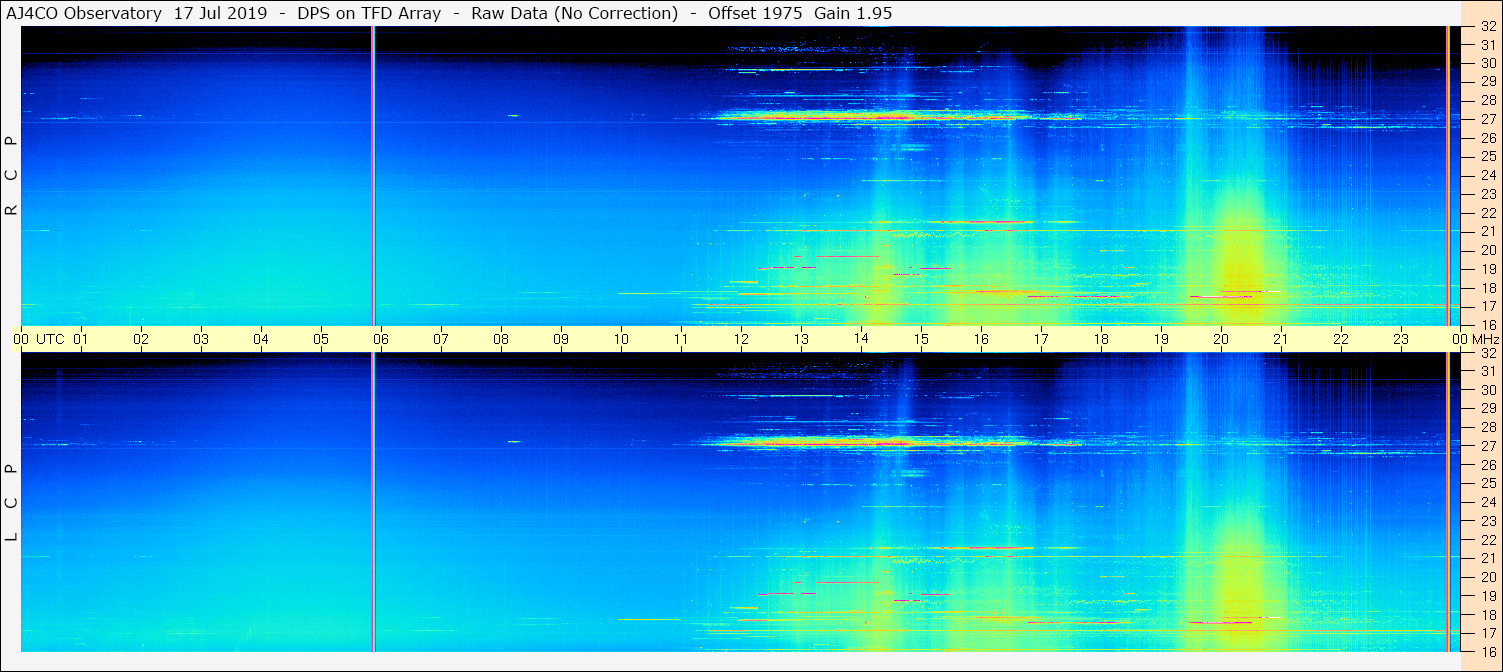Click the 29 label on LCP frequency scale
This screenshot has width=1503, height=672.
tap(1487, 409)
